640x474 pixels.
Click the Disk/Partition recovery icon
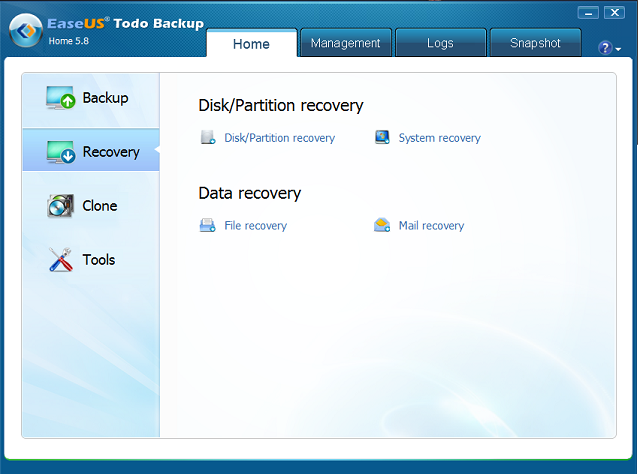(208, 138)
